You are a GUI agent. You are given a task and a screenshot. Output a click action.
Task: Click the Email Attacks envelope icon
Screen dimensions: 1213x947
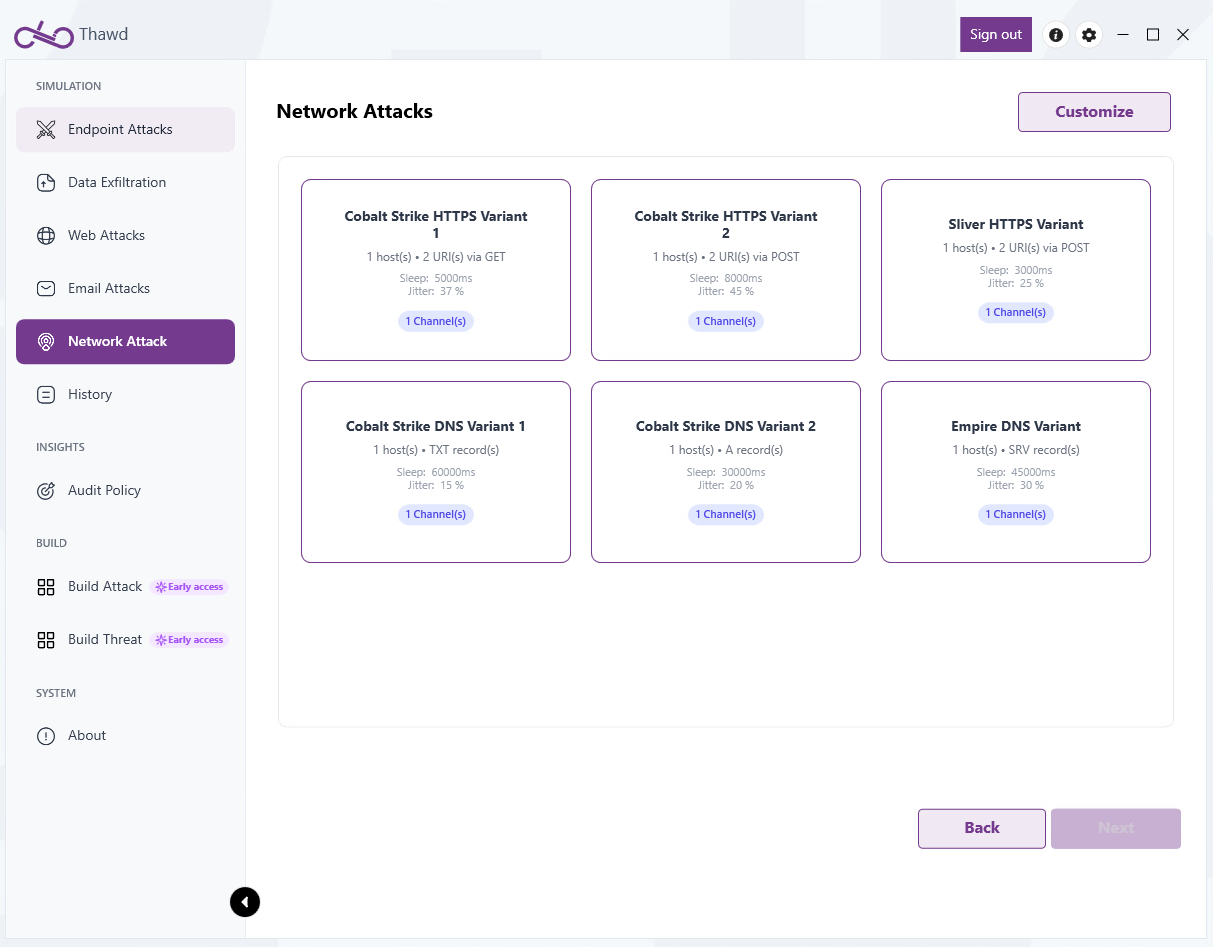tap(46, 289)
